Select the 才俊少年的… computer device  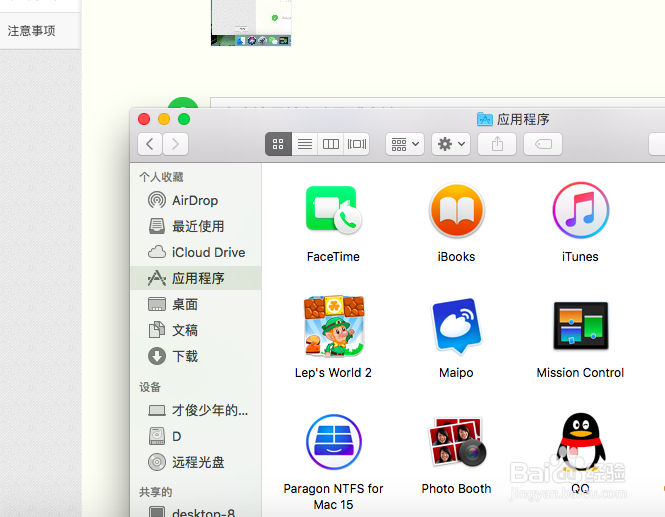tap(196, 411)
